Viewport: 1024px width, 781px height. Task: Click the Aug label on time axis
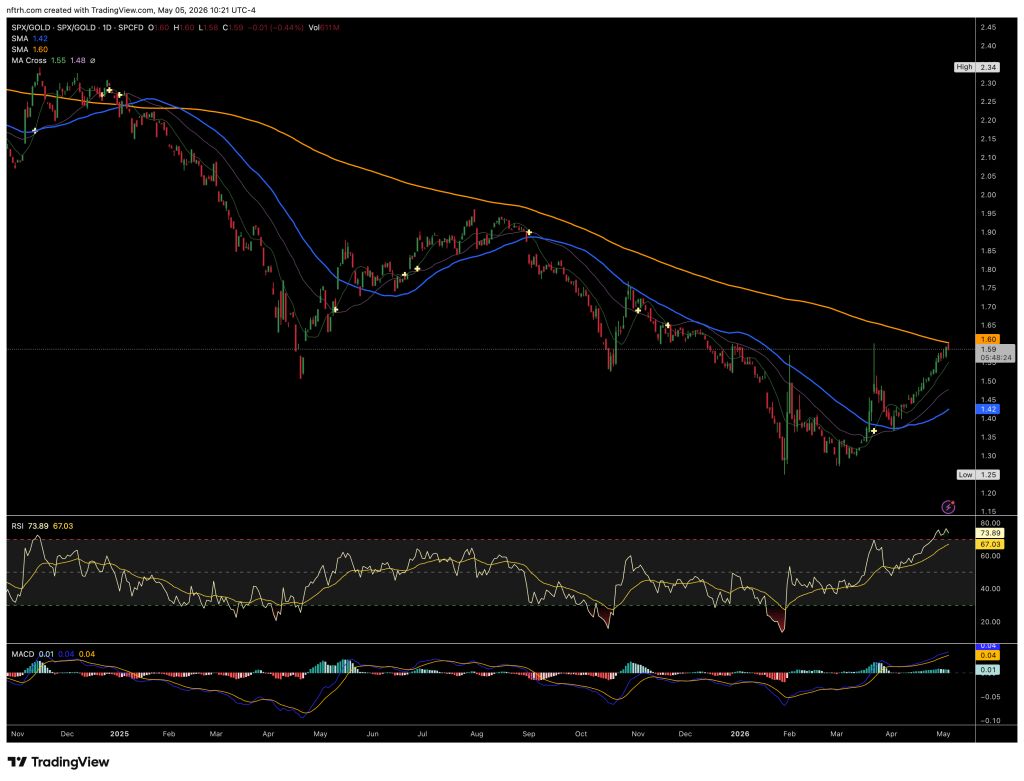pyautogui.click(x=477, y=734)
